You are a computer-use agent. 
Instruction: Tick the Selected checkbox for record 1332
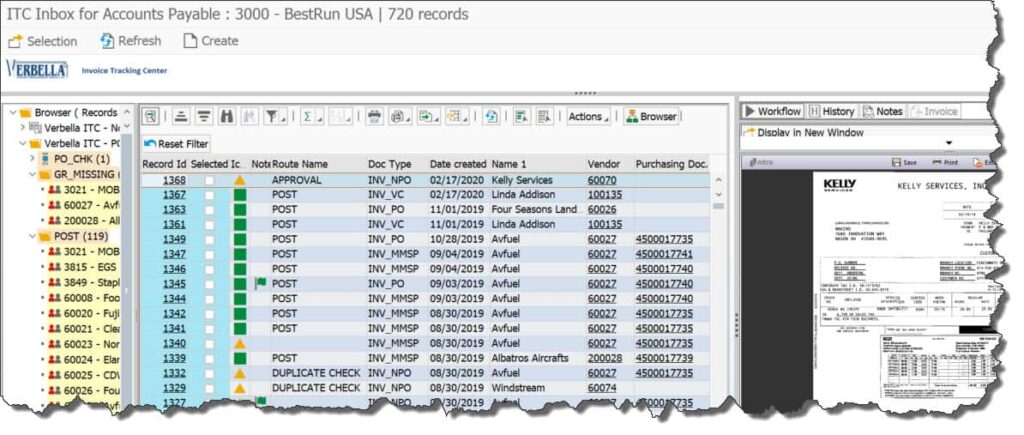tap(209, 374)
